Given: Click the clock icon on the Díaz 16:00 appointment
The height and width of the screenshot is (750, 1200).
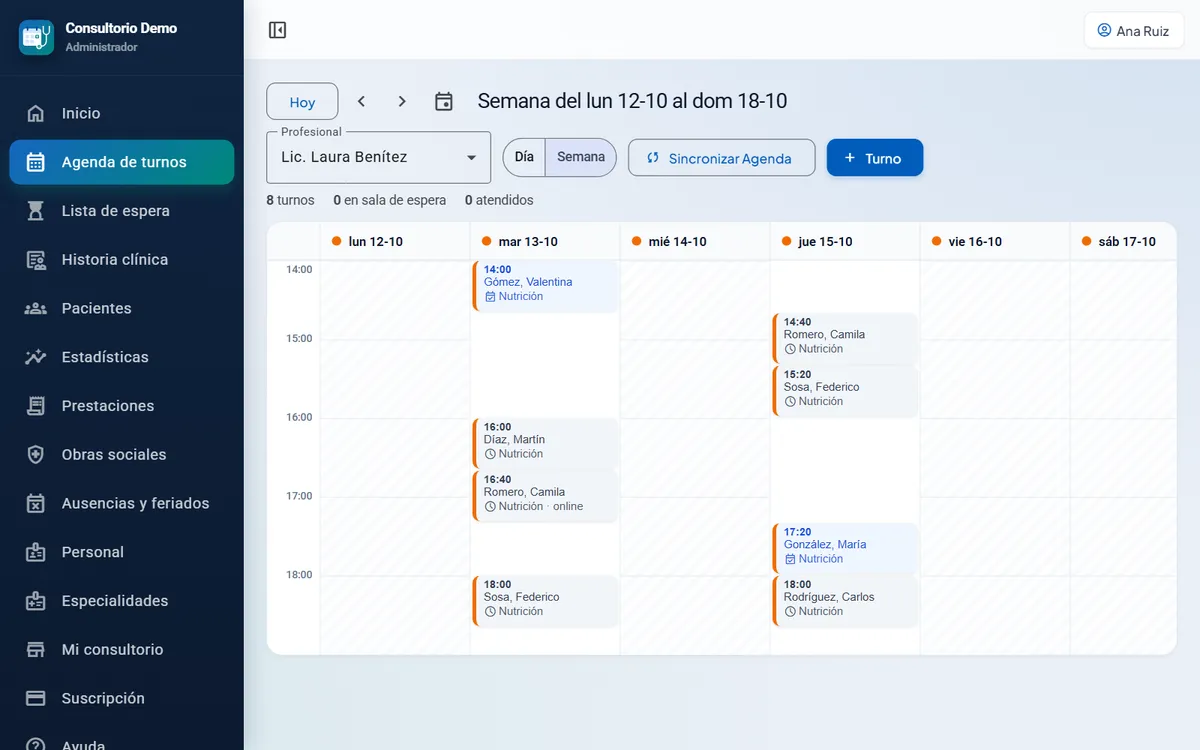Looking at the screenshot, I should (x=490, y=454).
